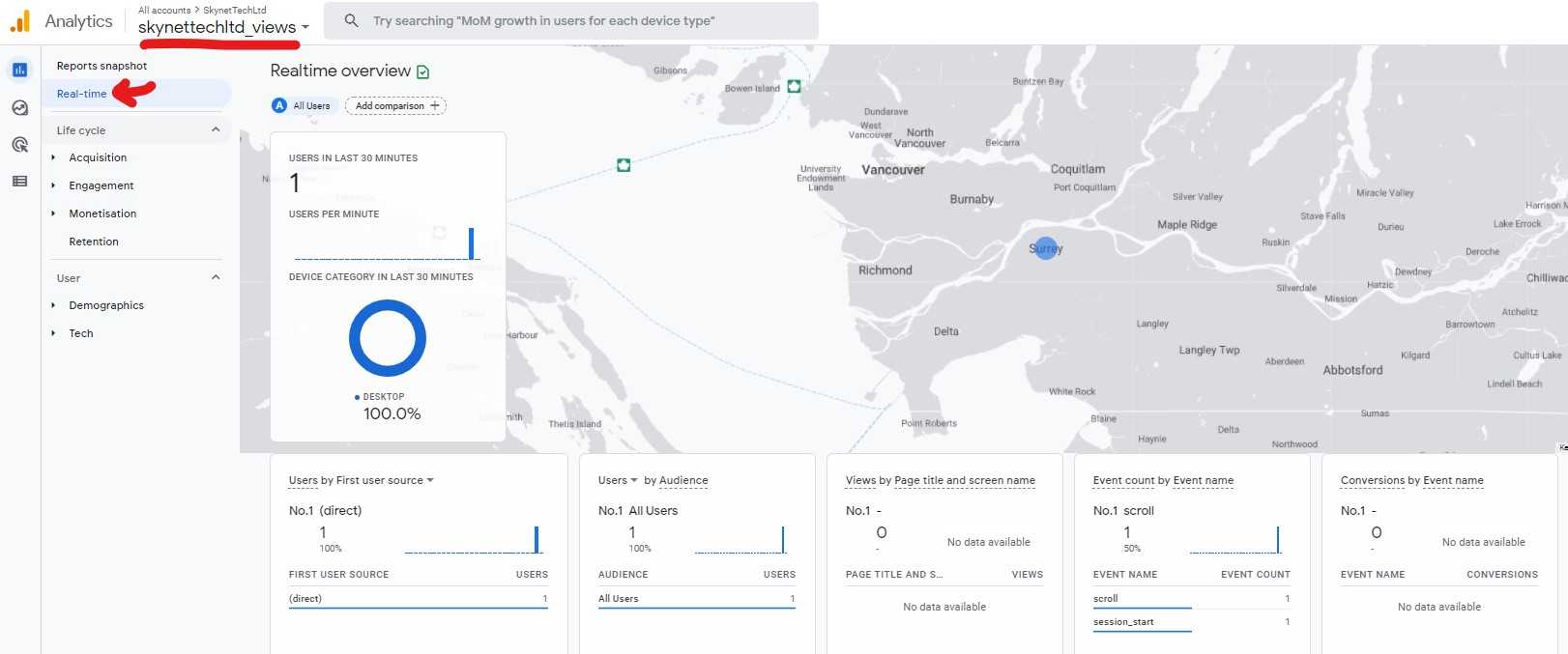Click the All accounts breadcrumb link

click(x=164, y=10)
